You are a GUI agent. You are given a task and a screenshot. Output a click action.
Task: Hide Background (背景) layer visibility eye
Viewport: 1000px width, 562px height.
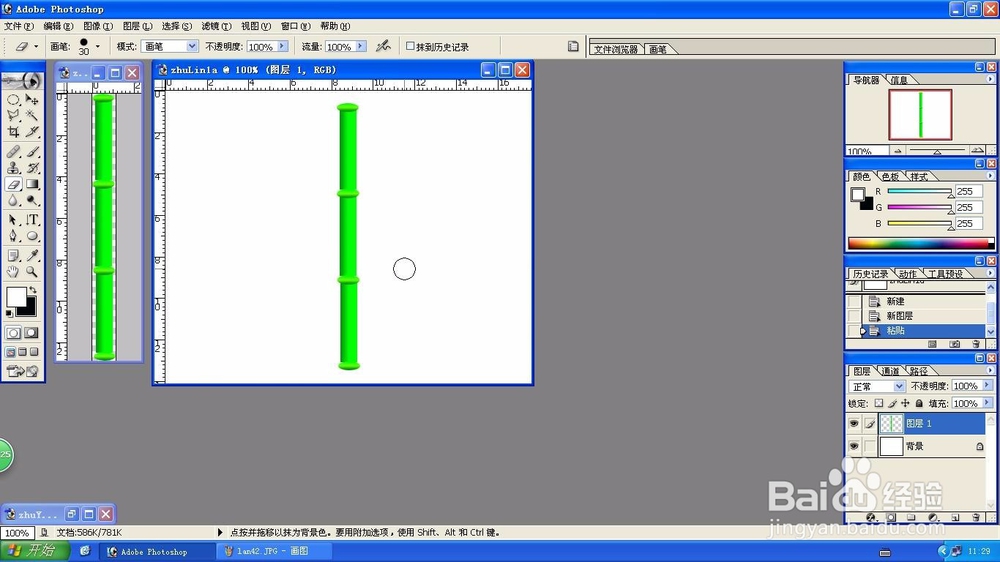pos(854,446)
